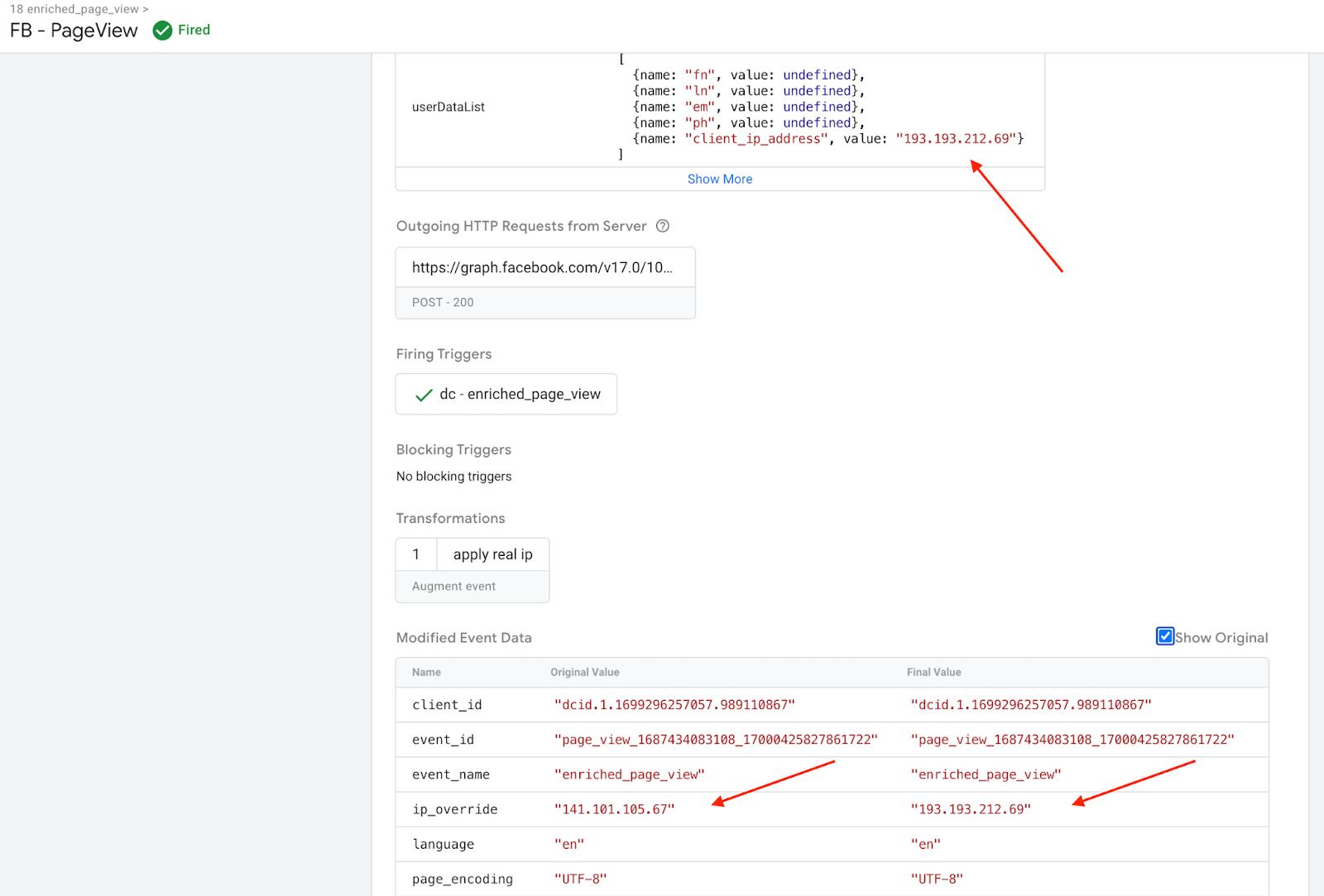Image resolution: width=1324 pixels, height=896 pixels.
Task: Click the Modified Event Data heading
Action: [464, 638]
